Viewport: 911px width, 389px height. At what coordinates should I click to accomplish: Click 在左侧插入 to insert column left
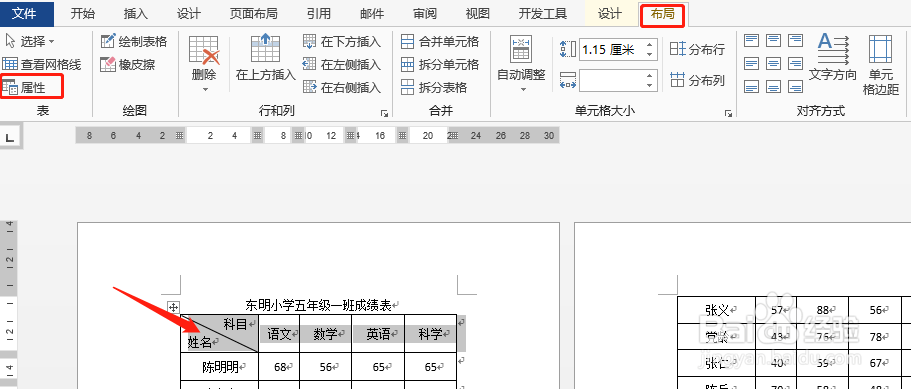click(342, 64)
